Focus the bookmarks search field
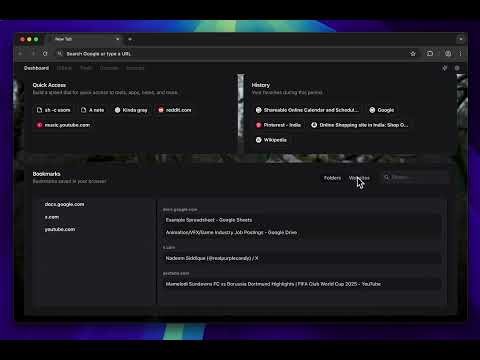 pyautogui.click(x=416, y=177)
